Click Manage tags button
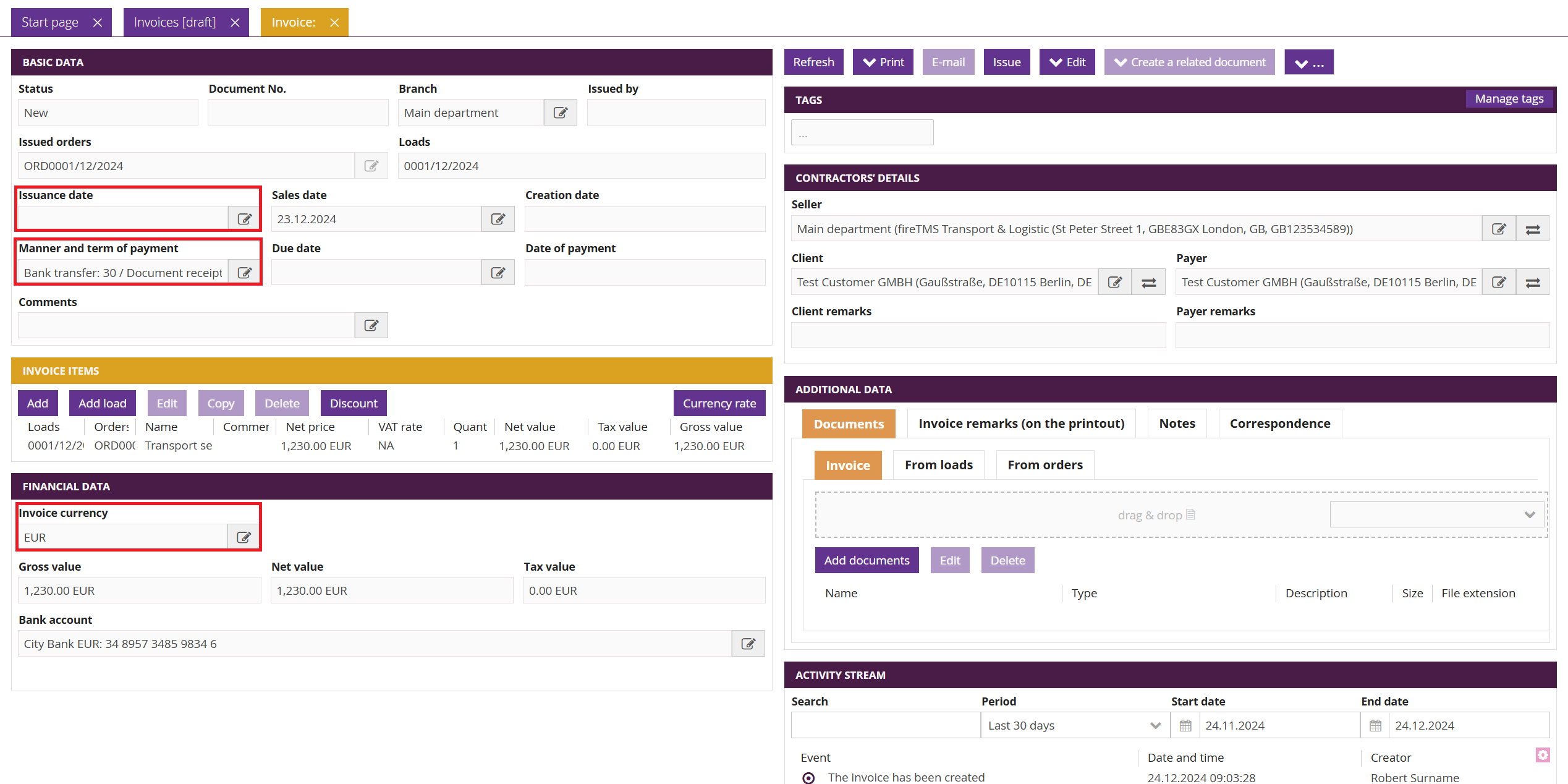This screenshot has height=784, width=1568. 1509,99
